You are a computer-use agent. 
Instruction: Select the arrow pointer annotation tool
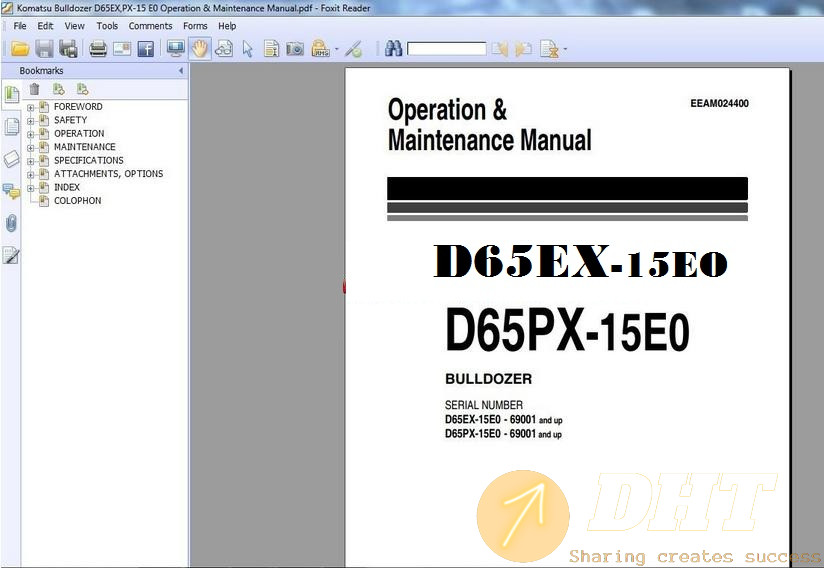[248, 49]
